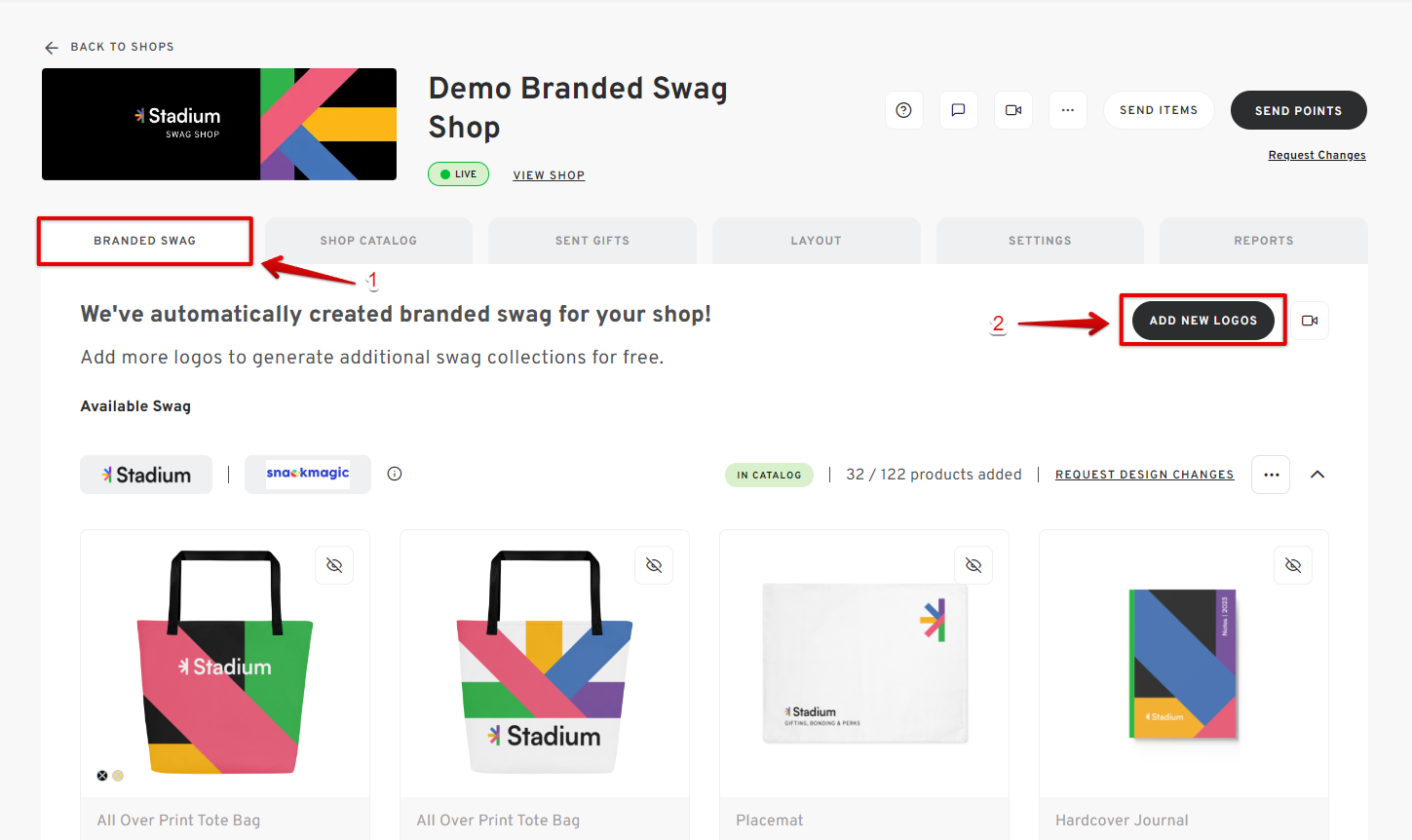Collapse the Stadium swag collection section
1412x840 pixels.
pos(1317,475)
